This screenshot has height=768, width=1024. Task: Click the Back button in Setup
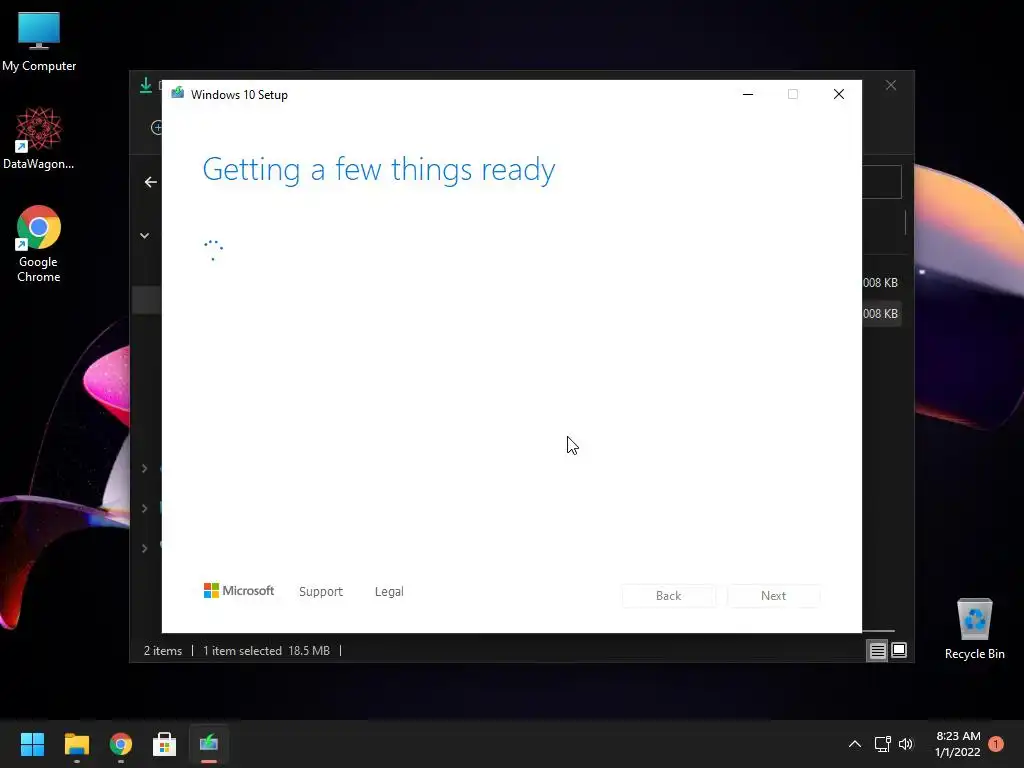coord(669,596)
